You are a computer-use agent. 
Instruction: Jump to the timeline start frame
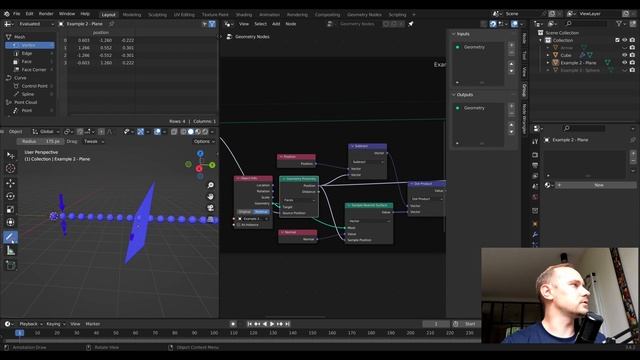click(x=249, y=324)
